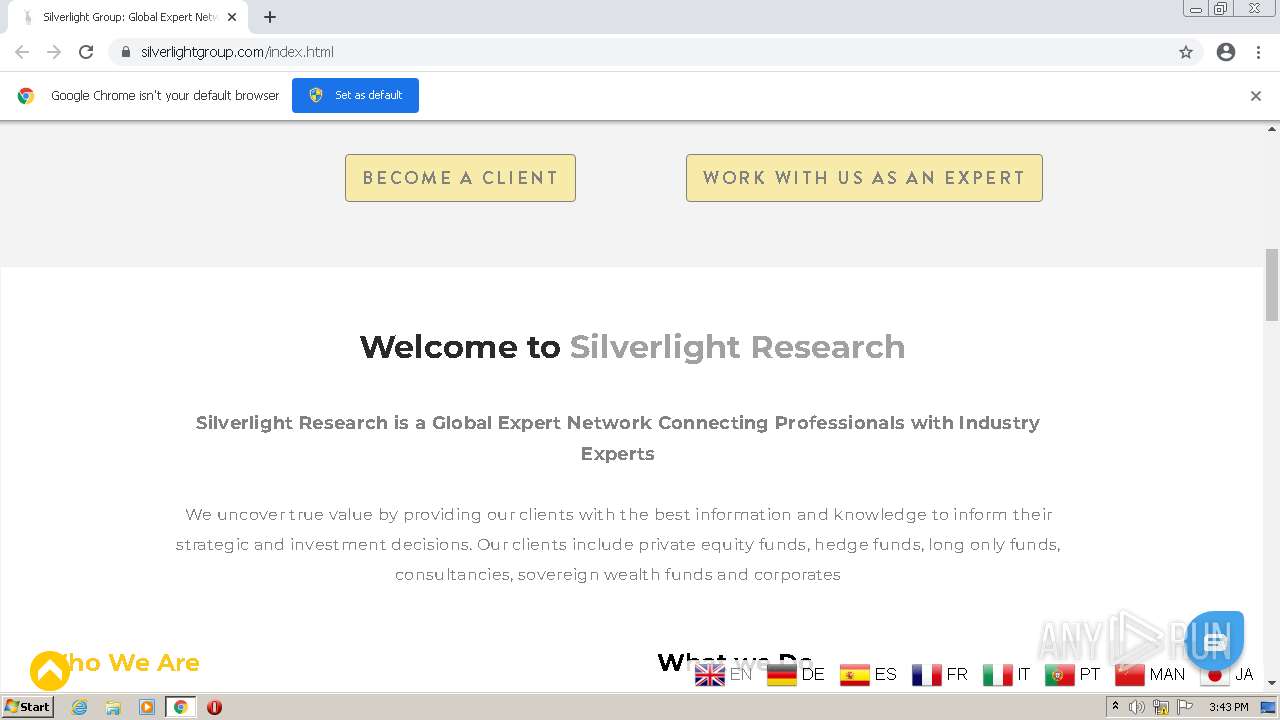Open the volume control in system tray
The height and width of the screenshot is (720, 1280).
click(x=1137, y=707)
